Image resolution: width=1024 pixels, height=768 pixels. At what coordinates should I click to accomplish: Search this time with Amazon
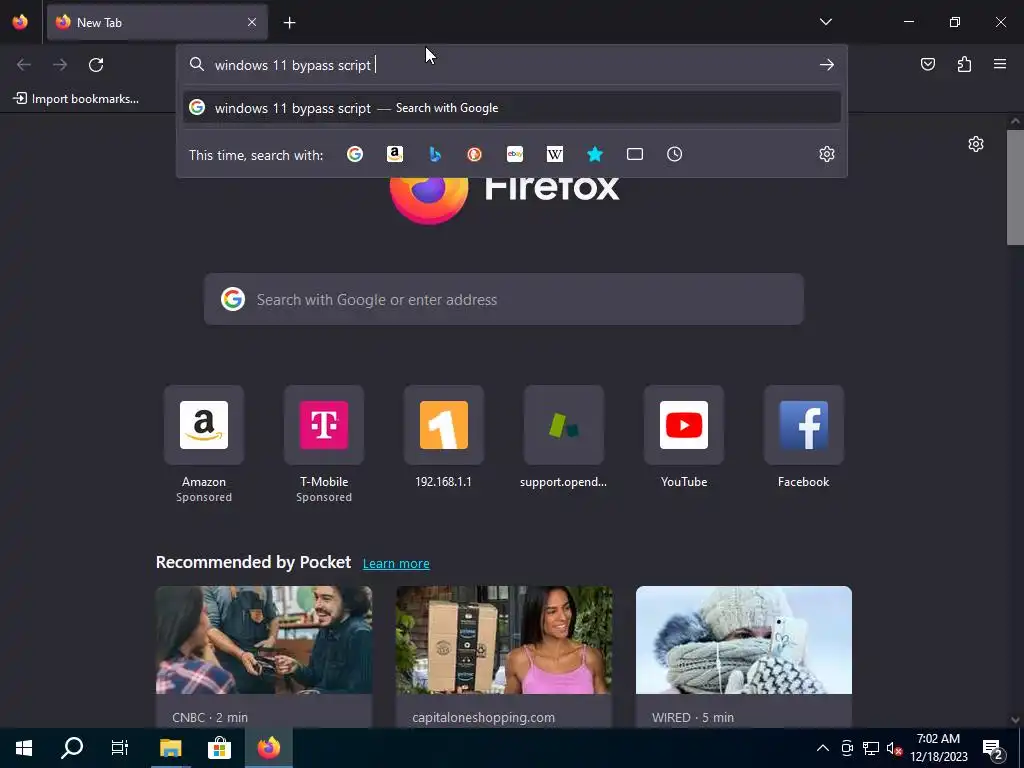394,154
